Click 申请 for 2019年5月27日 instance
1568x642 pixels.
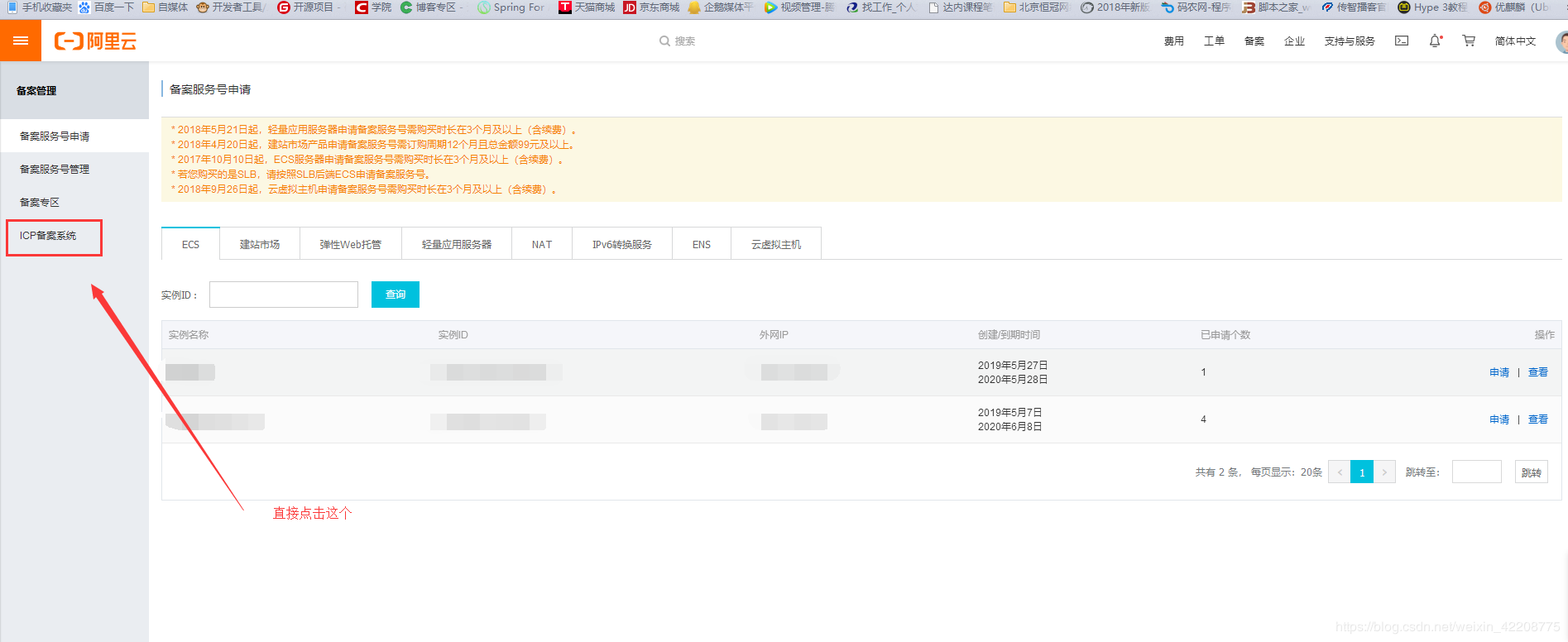[1499, 372]
